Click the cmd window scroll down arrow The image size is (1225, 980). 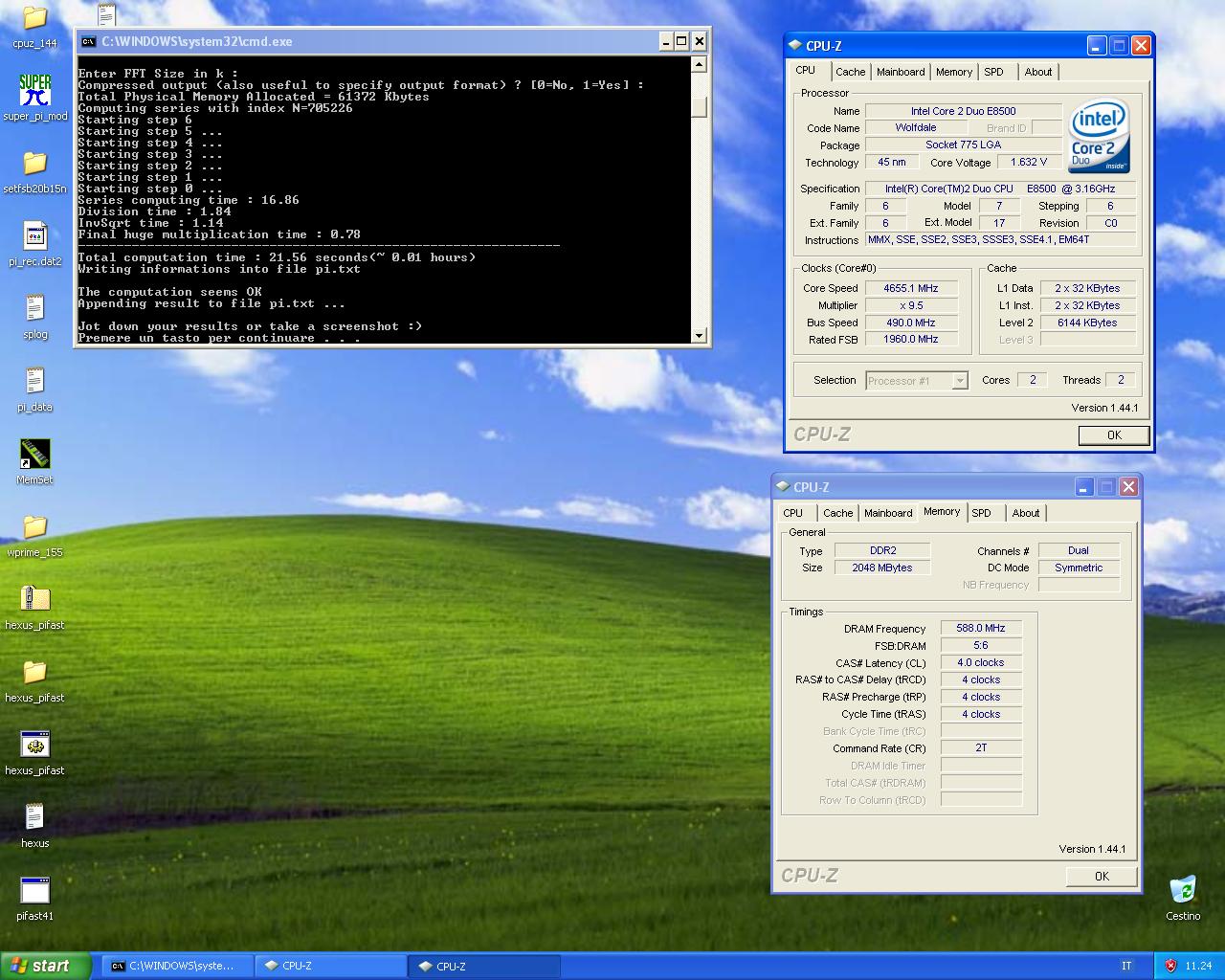[699, 335]
